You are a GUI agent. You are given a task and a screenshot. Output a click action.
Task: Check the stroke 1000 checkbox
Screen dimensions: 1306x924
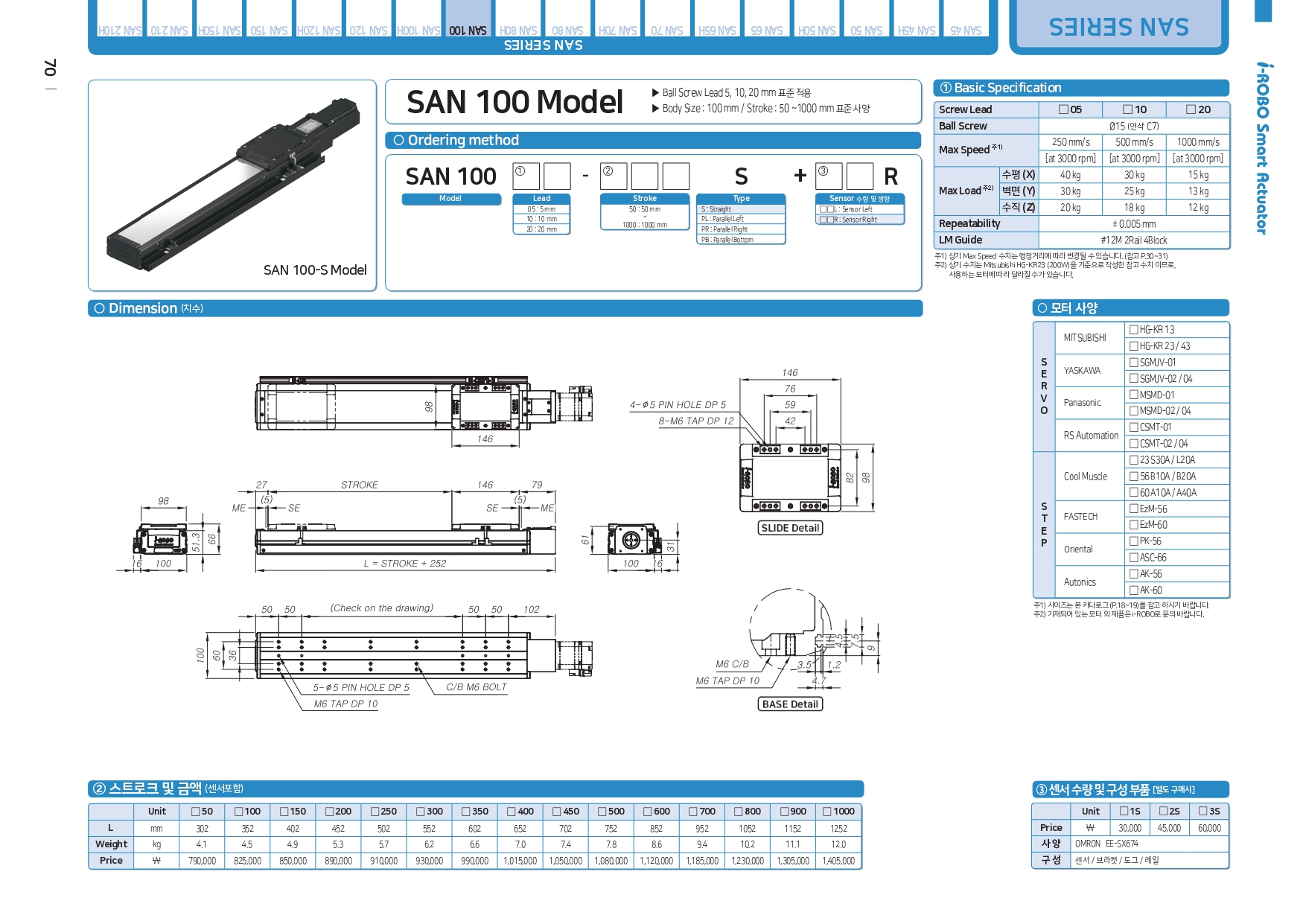tap(826, 812)
